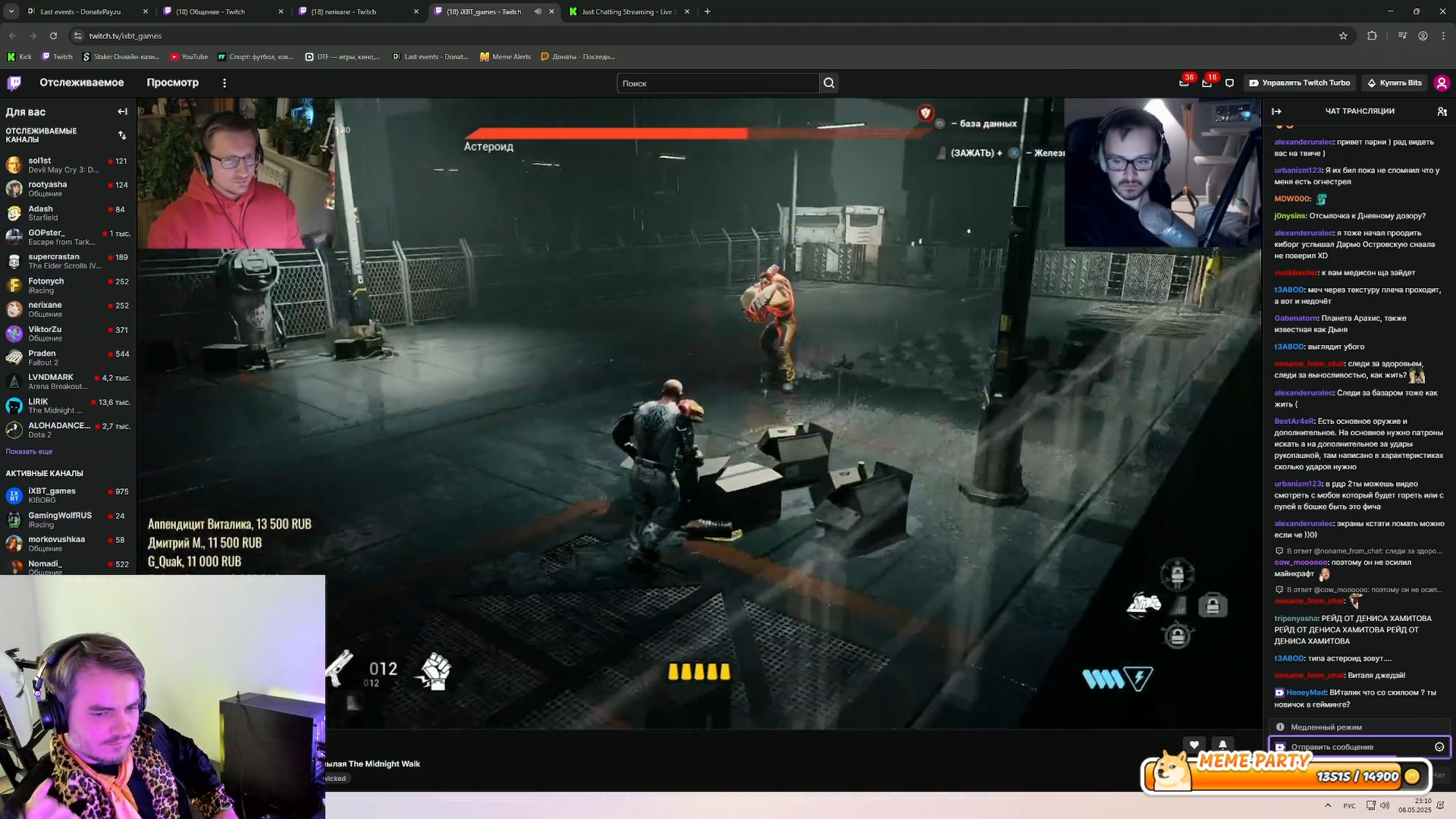Image resolution: width=1456 pixels, height=819 pixels.
Task: Open the browser extensions puzzle icon
Action: tap(1372, 36)
